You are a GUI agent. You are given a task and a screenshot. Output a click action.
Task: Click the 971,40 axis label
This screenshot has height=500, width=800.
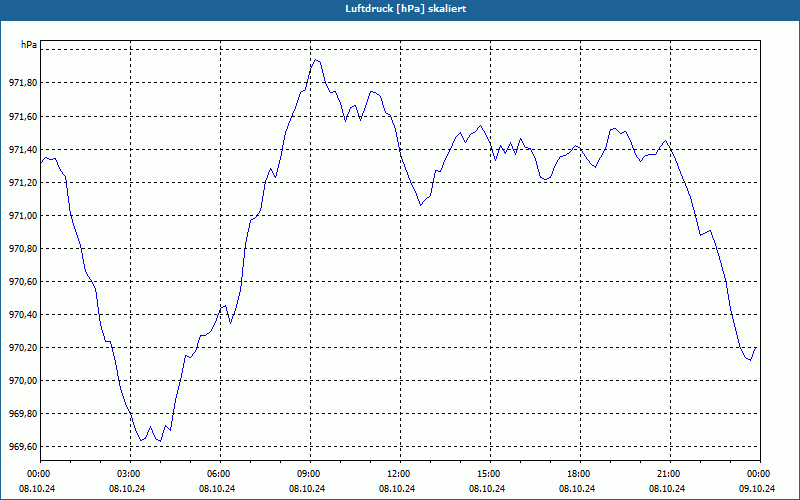(24, 149)
